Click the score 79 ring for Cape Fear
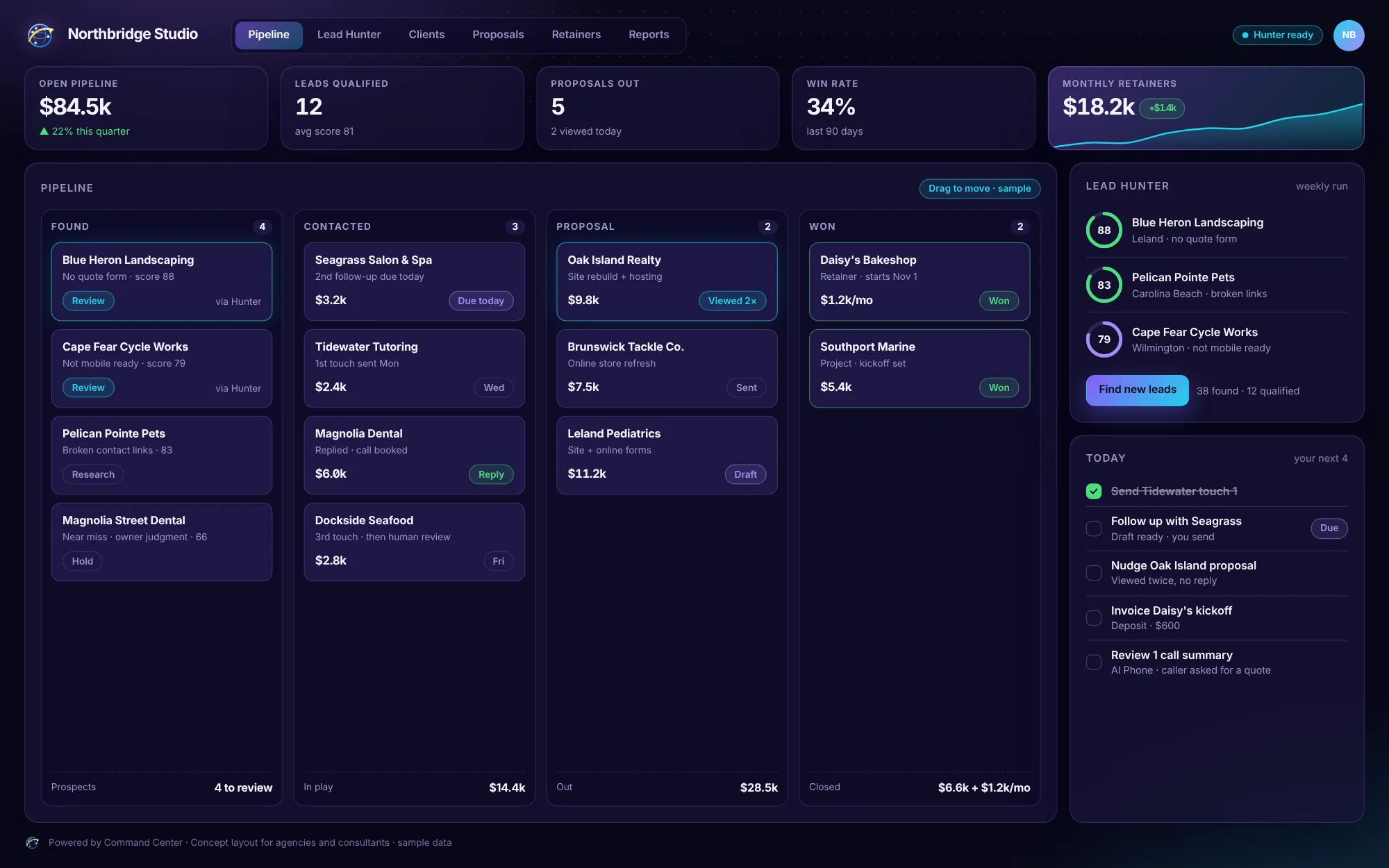Viewport: 1389px width, 868px height. pos(1104,339)
